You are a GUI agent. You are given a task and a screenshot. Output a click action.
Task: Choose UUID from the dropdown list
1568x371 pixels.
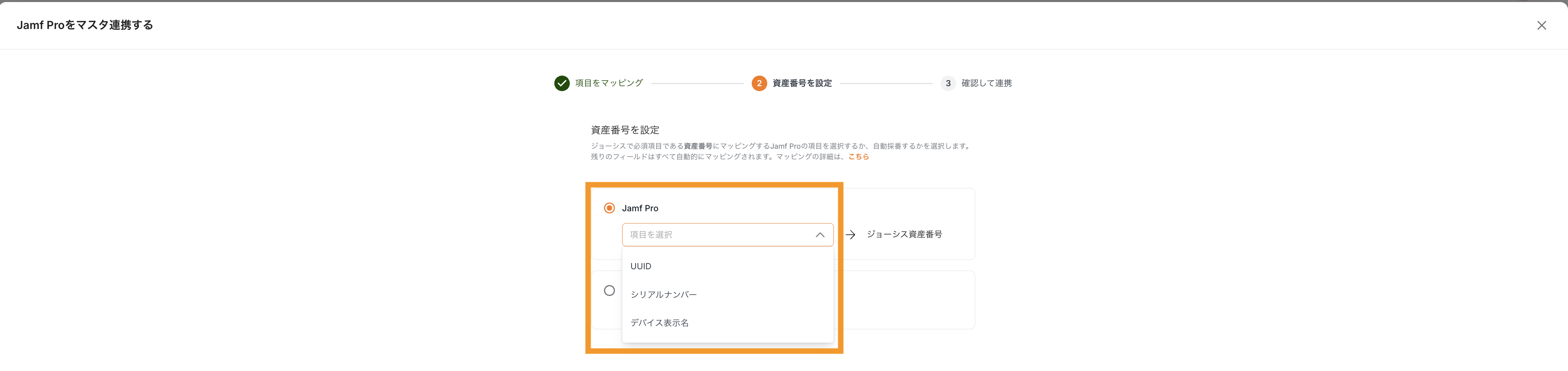641,266
